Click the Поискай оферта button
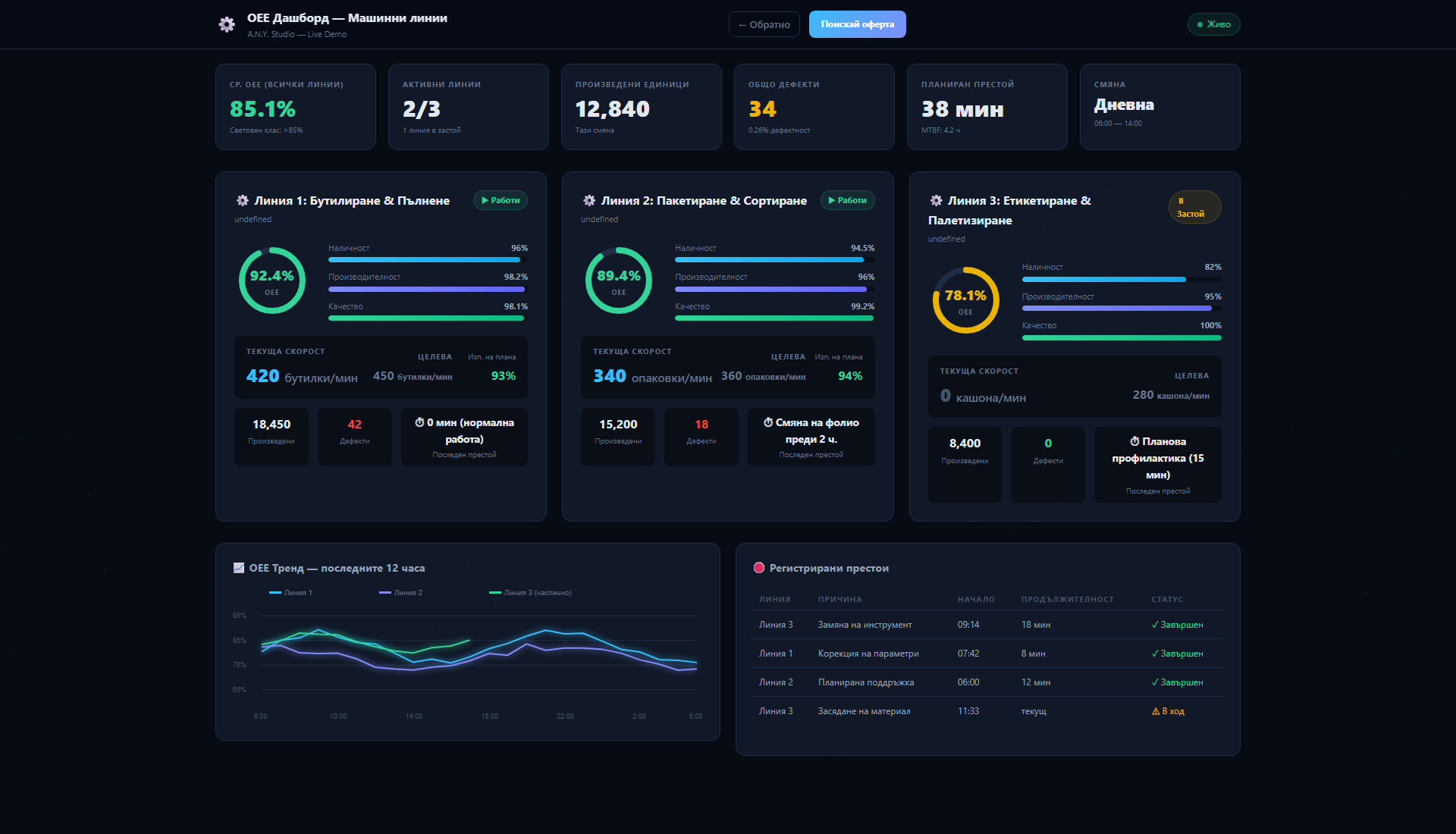The width and height of the screenshot is (1456, 834). pos(858,24)
